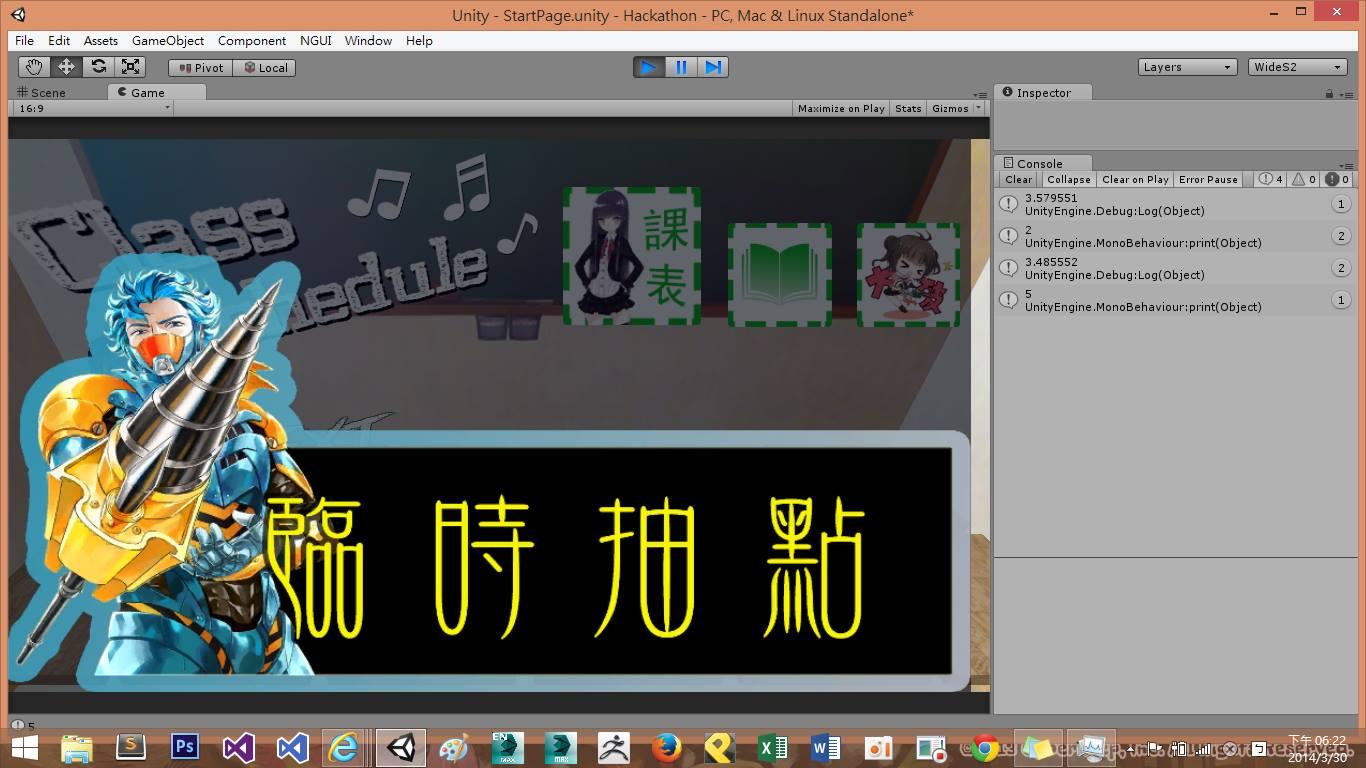1366x768 pixels.
Task: Toggle Error Pause in Console
Action: (x=1208, y=179)
